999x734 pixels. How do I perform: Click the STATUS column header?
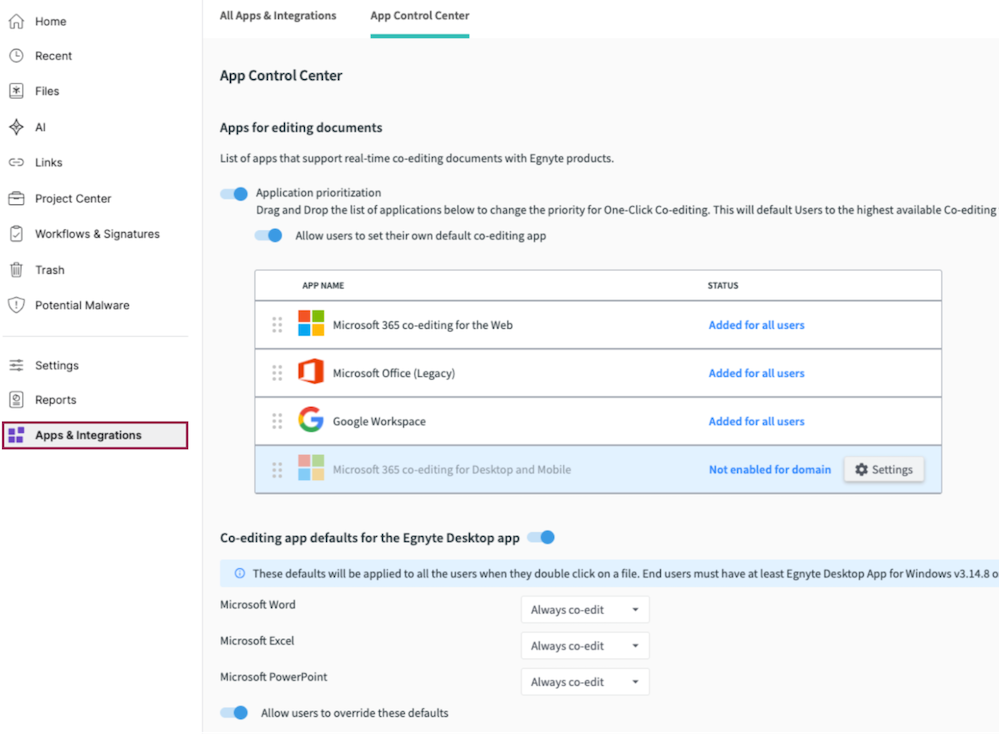tap(722, 285)
